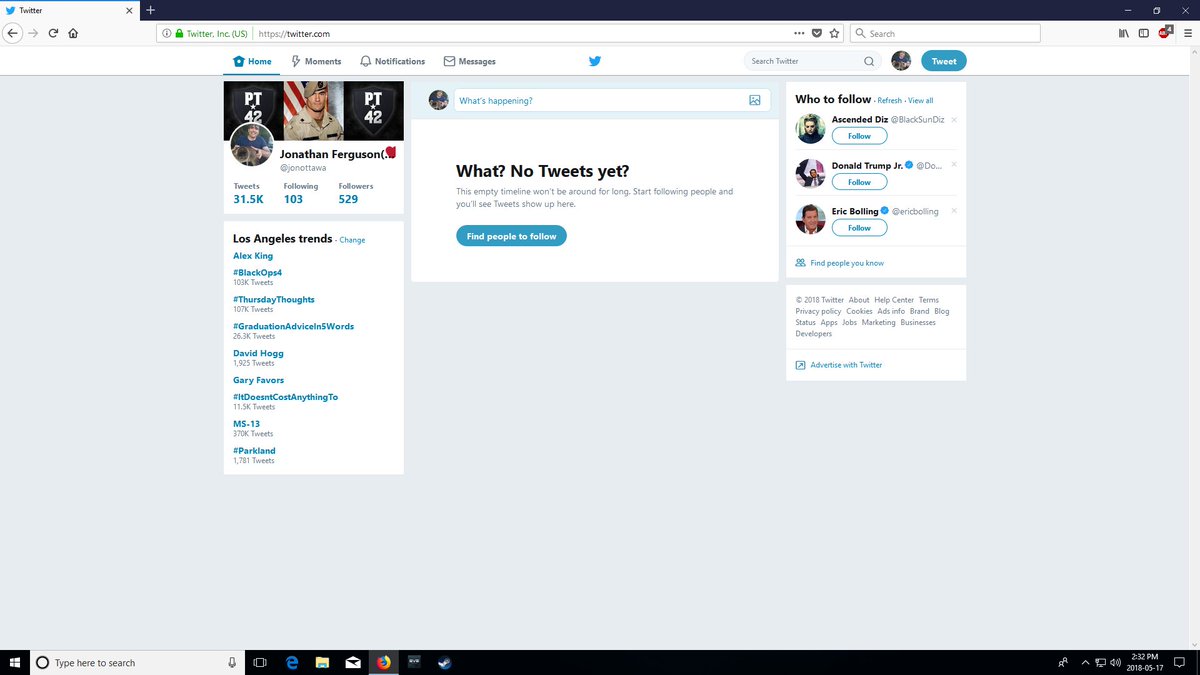This screenshot has width=1200, height=675.
Task: Save page to Pocket
Action: [x=817, y=33]
